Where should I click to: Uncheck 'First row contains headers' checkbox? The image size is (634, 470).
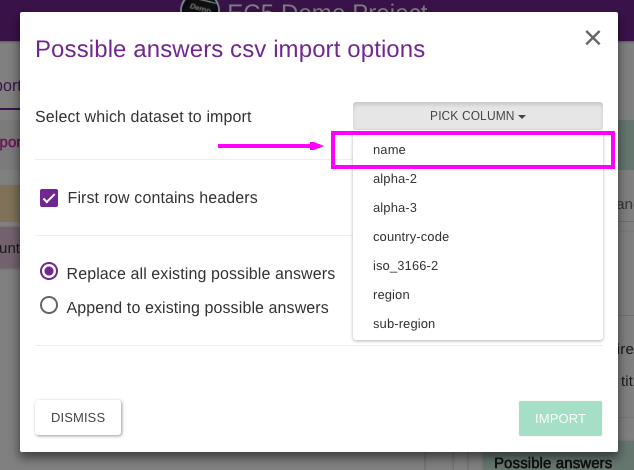(49, 198)
